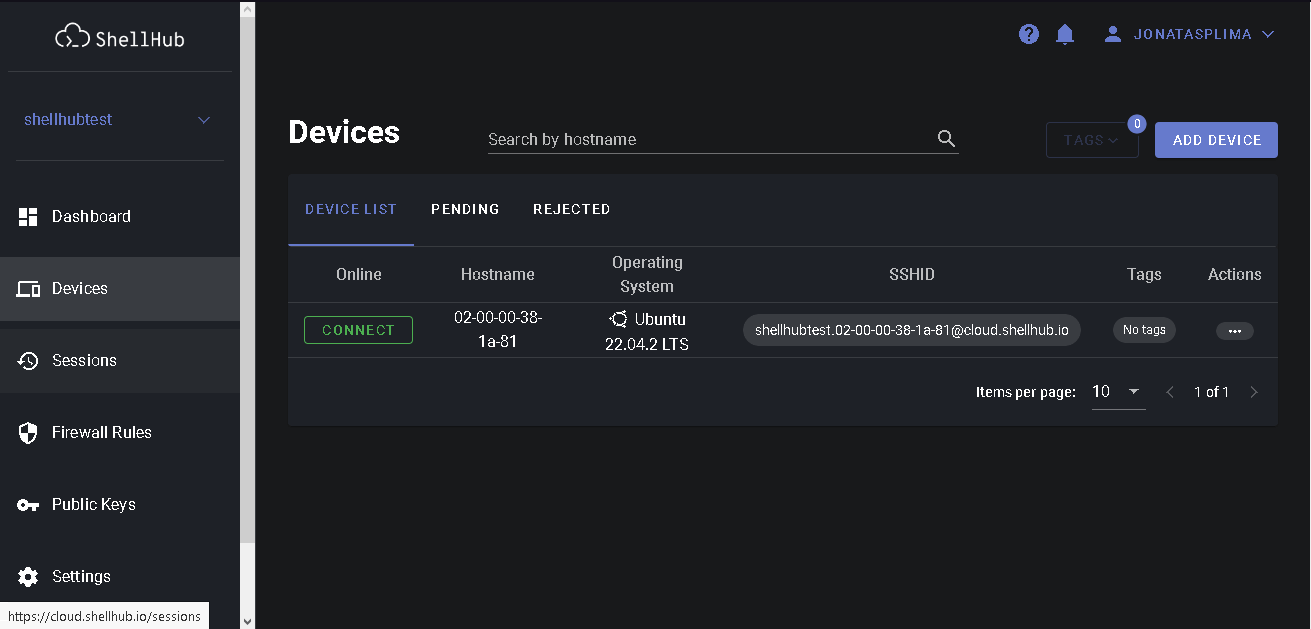Switch to the Rejected tab
1311x629 pixels.
click(572, 209)
